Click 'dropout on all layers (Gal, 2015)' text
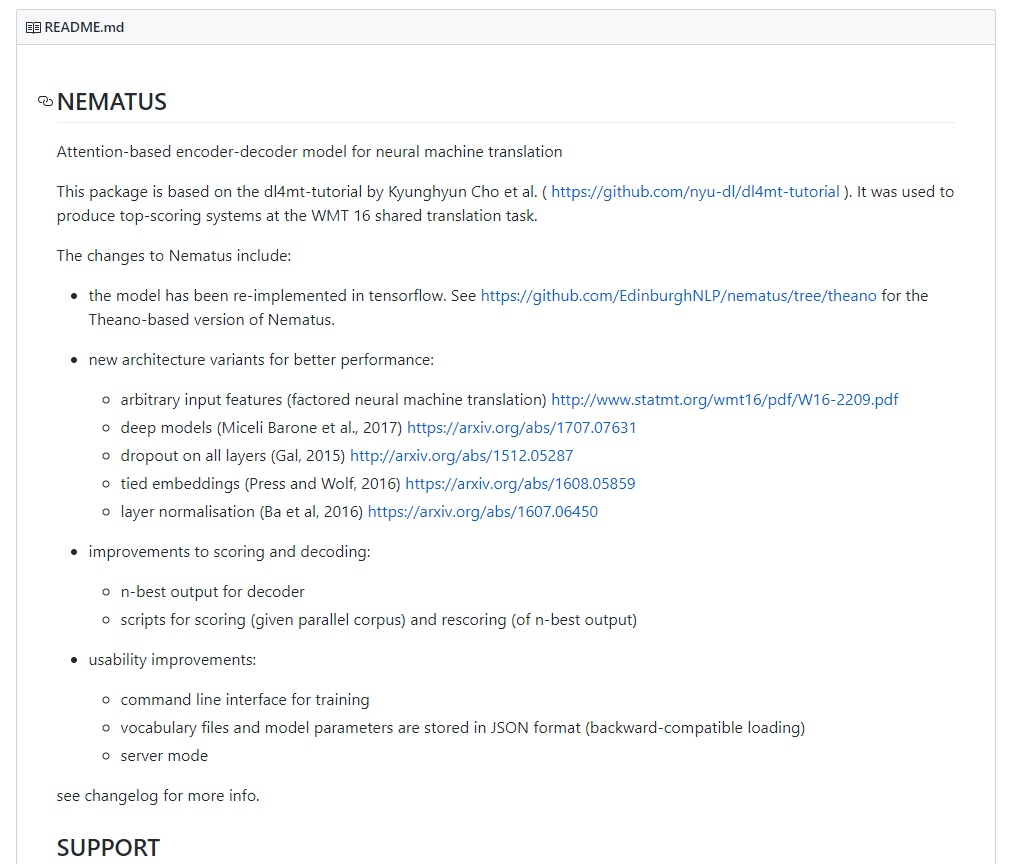The height and width of the screenshot is (864, 1013). click(x=233, y=456)
